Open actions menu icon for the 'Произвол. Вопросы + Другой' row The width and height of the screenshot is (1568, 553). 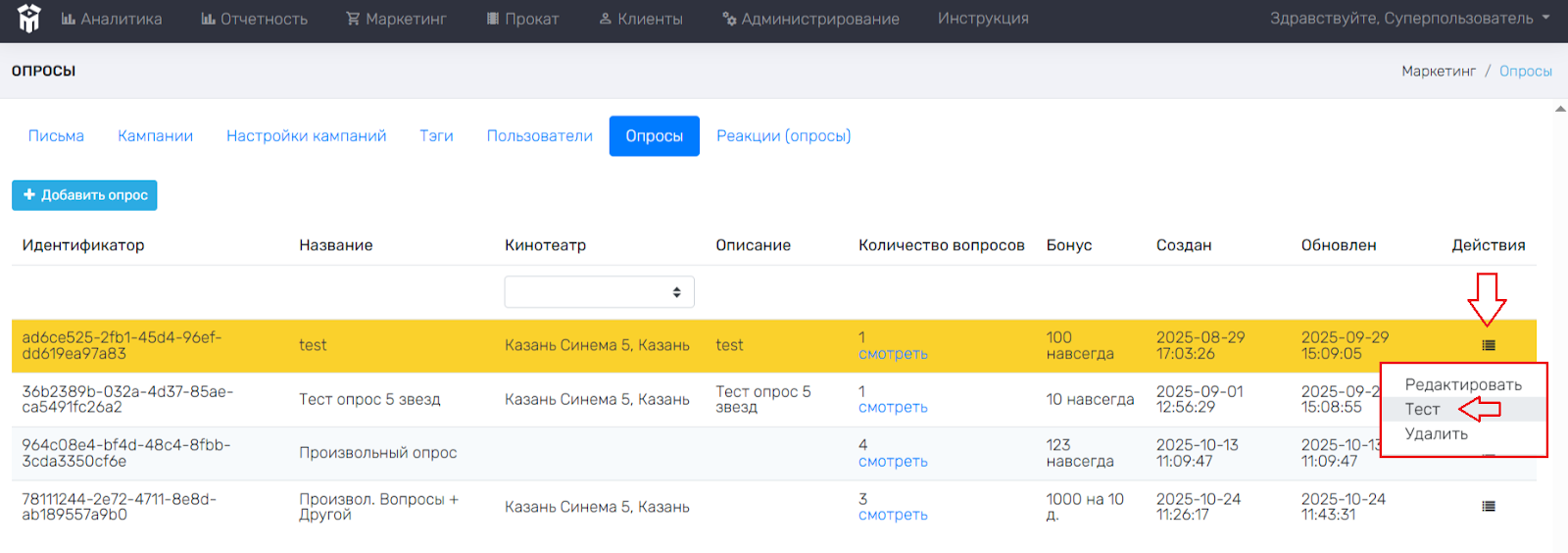[x=1488, y=507]
